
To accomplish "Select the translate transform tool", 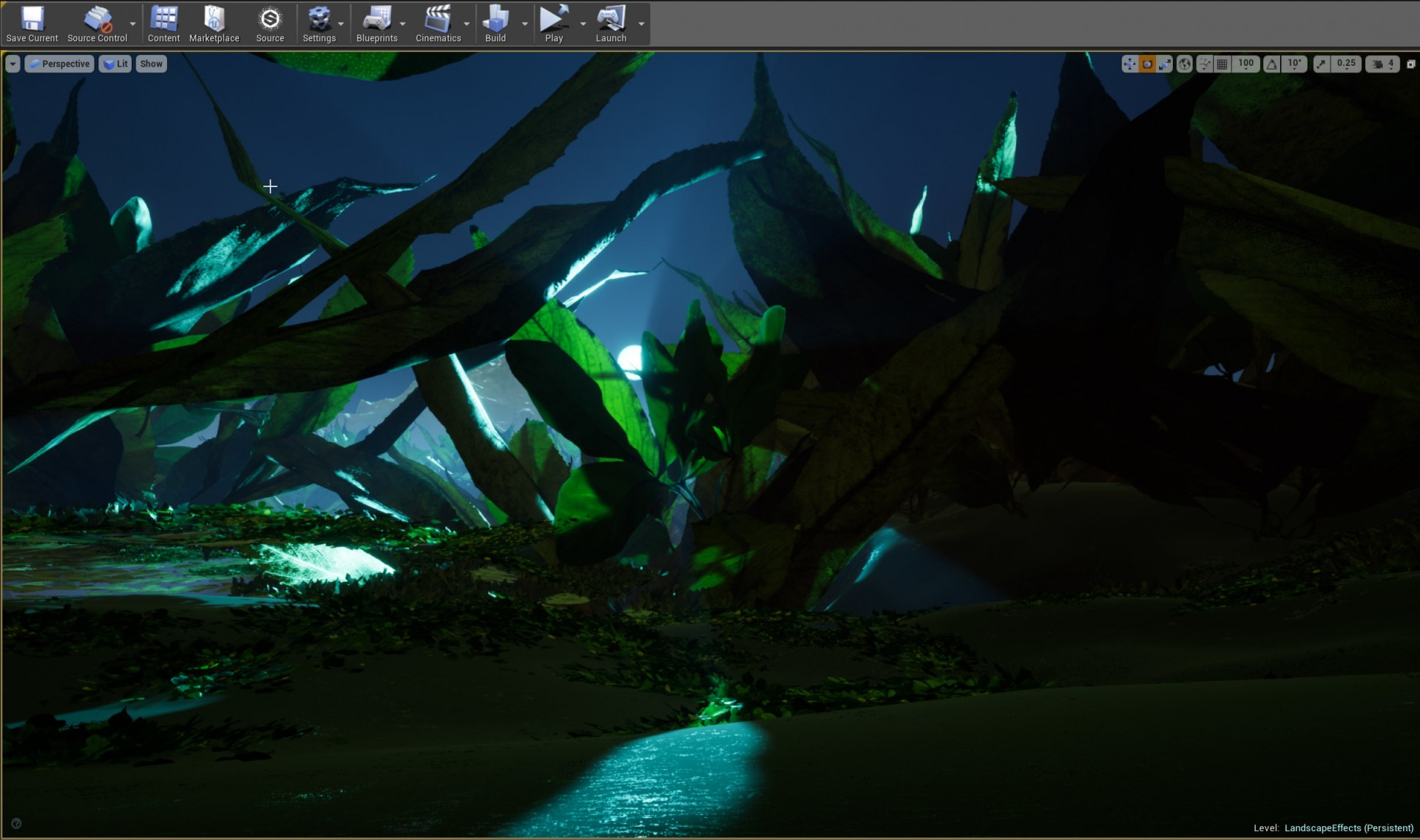I will (1129, 64).
